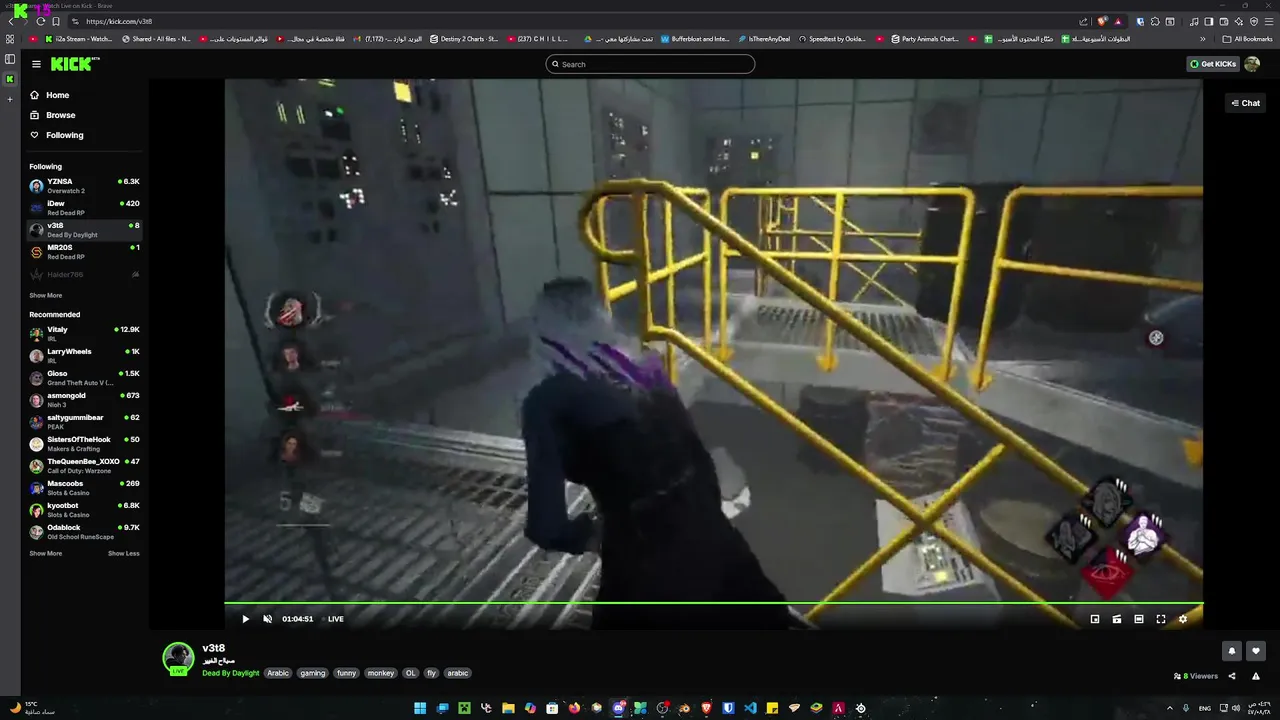Image resolution: width=1280 pixels, height=720 pixels.
Task: Open Vitaly recommended channel
Action: [84, 334]
